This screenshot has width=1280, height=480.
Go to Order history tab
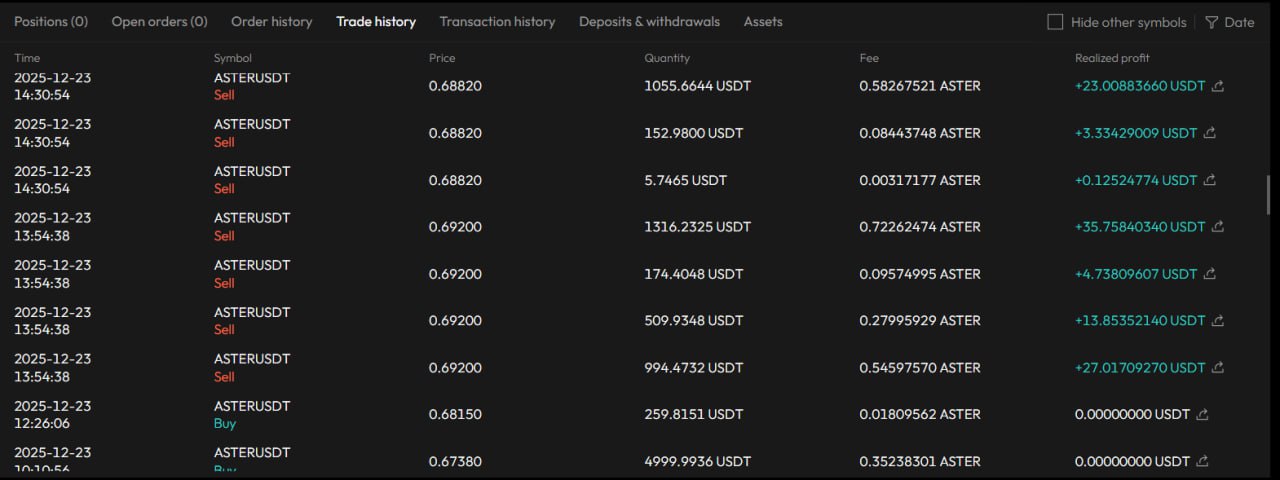pyautogui.click(x=272, y=21)
